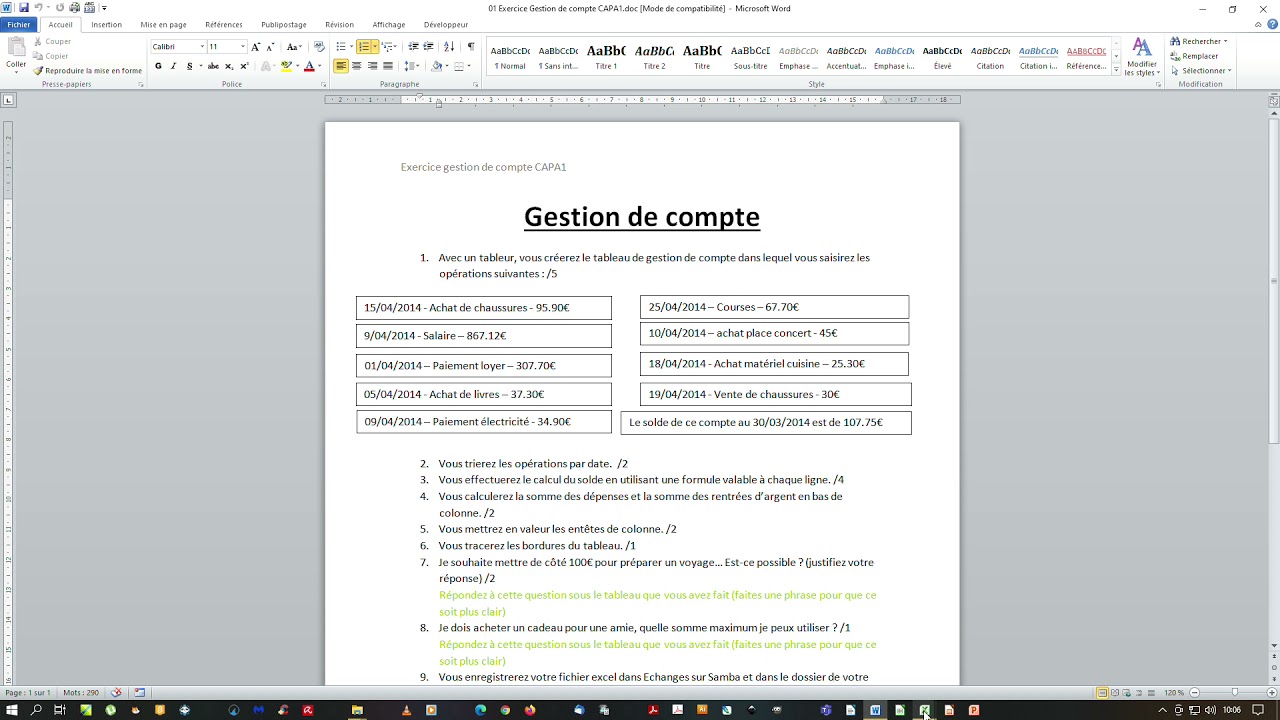Apply the Sous-titre style
Image resolution: width=1280 pixels, height=720 pixels.
(750, 57)
